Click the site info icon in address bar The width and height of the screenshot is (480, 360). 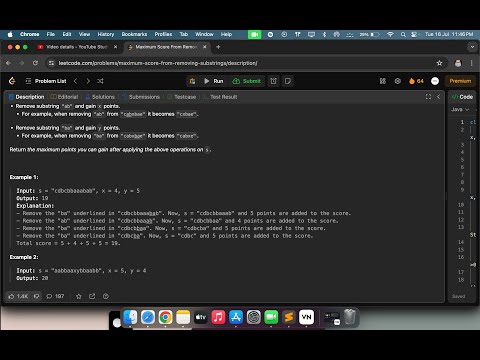coord(51,63)
